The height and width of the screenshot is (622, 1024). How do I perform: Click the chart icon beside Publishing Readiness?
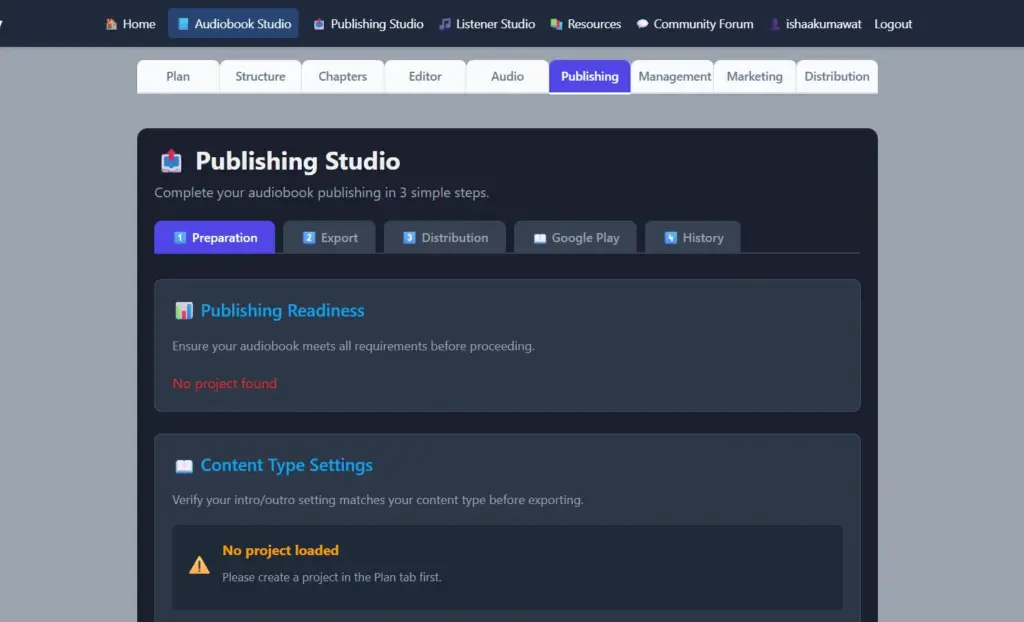coord(184,311)
